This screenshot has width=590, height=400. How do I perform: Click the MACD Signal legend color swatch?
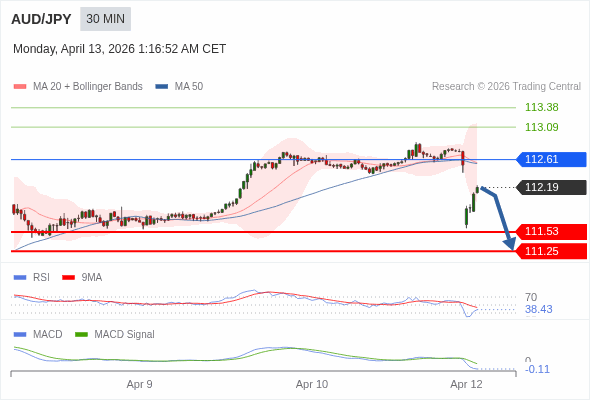tap(82, 335)
